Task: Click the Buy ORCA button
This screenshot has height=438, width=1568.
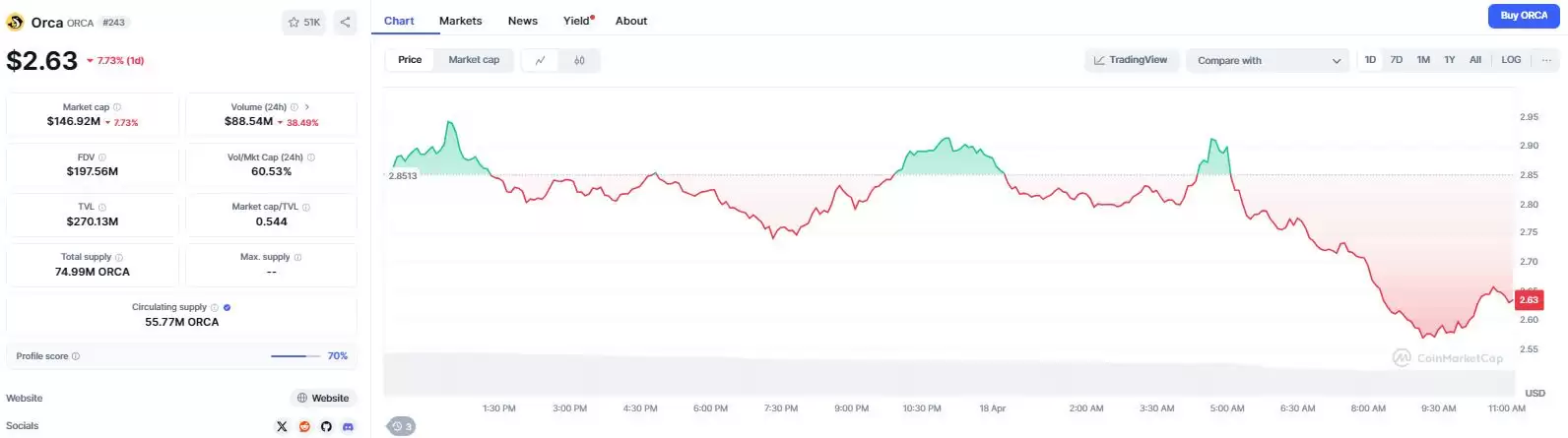Action: [1523, 16]
